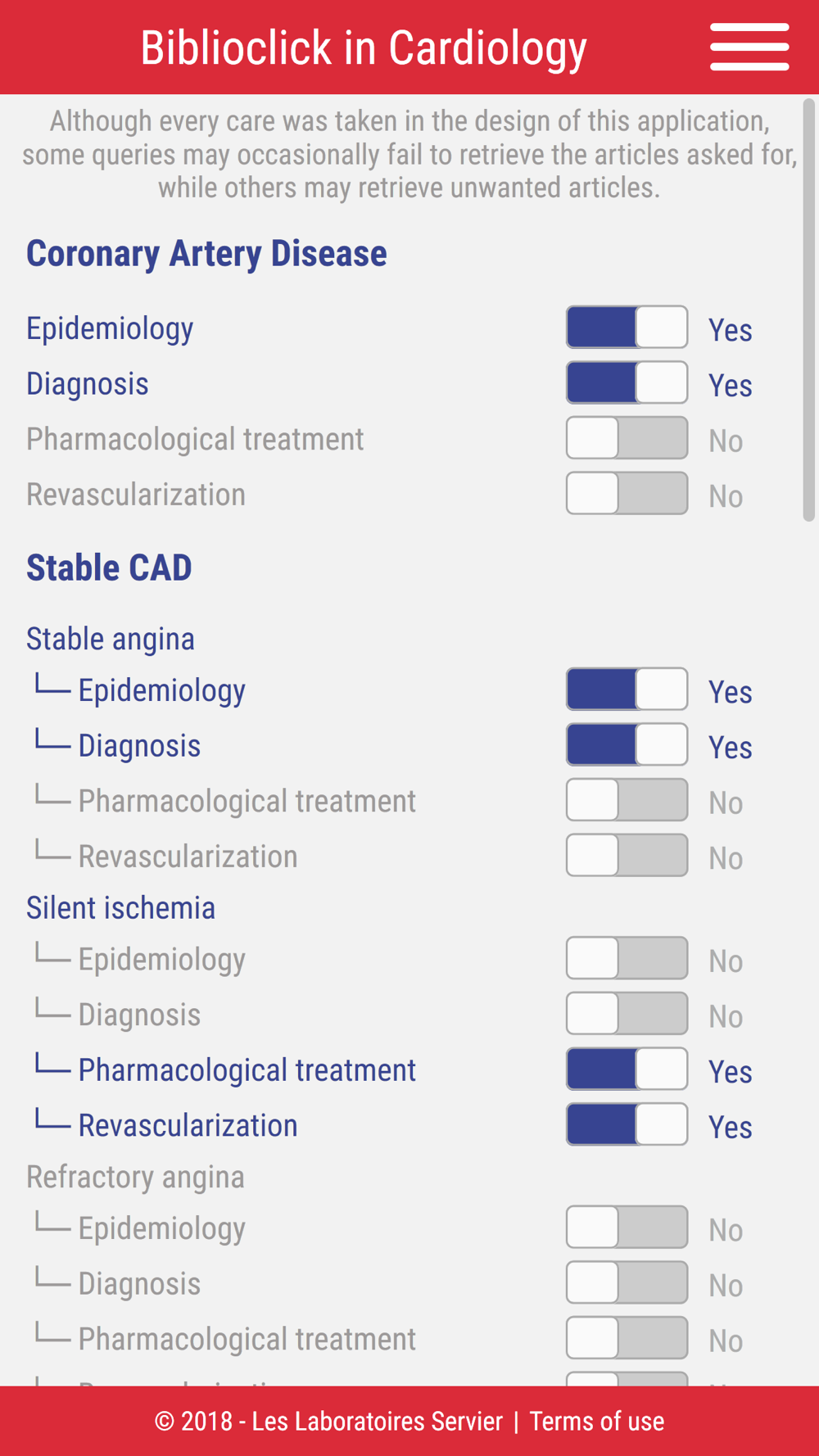819x1456 pixels.
Task: Disable Coronary Artery Disease Epidemiology toggle
Action: 627,328
